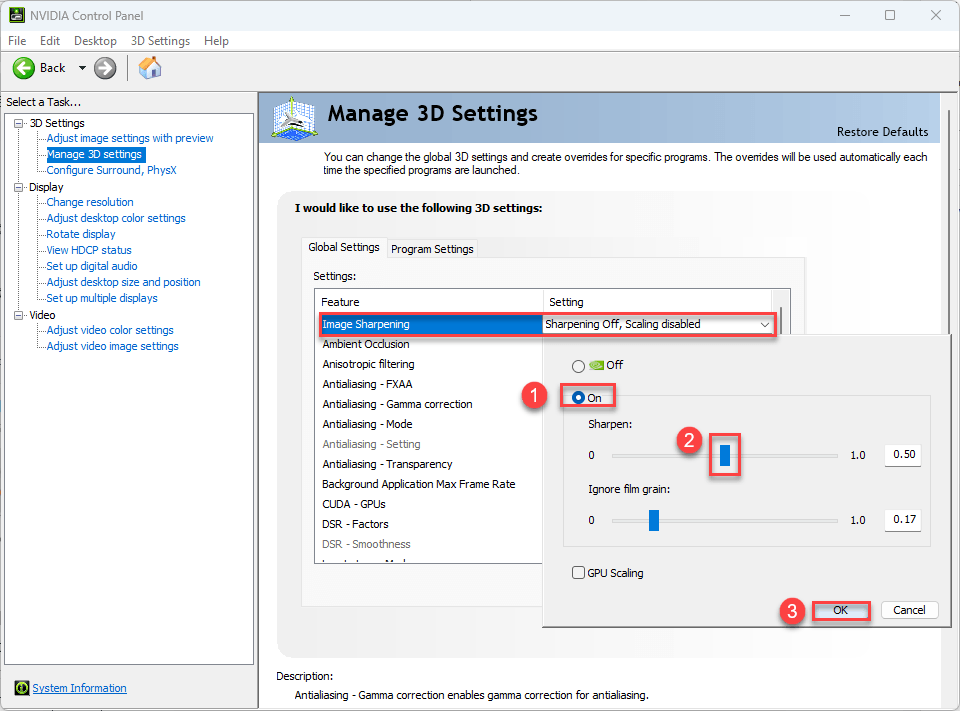Screen dimensions: 960x711
Task: Click the Forward arrow icon in toolbar
Action: pyautogui.click(x=105, y=68)
